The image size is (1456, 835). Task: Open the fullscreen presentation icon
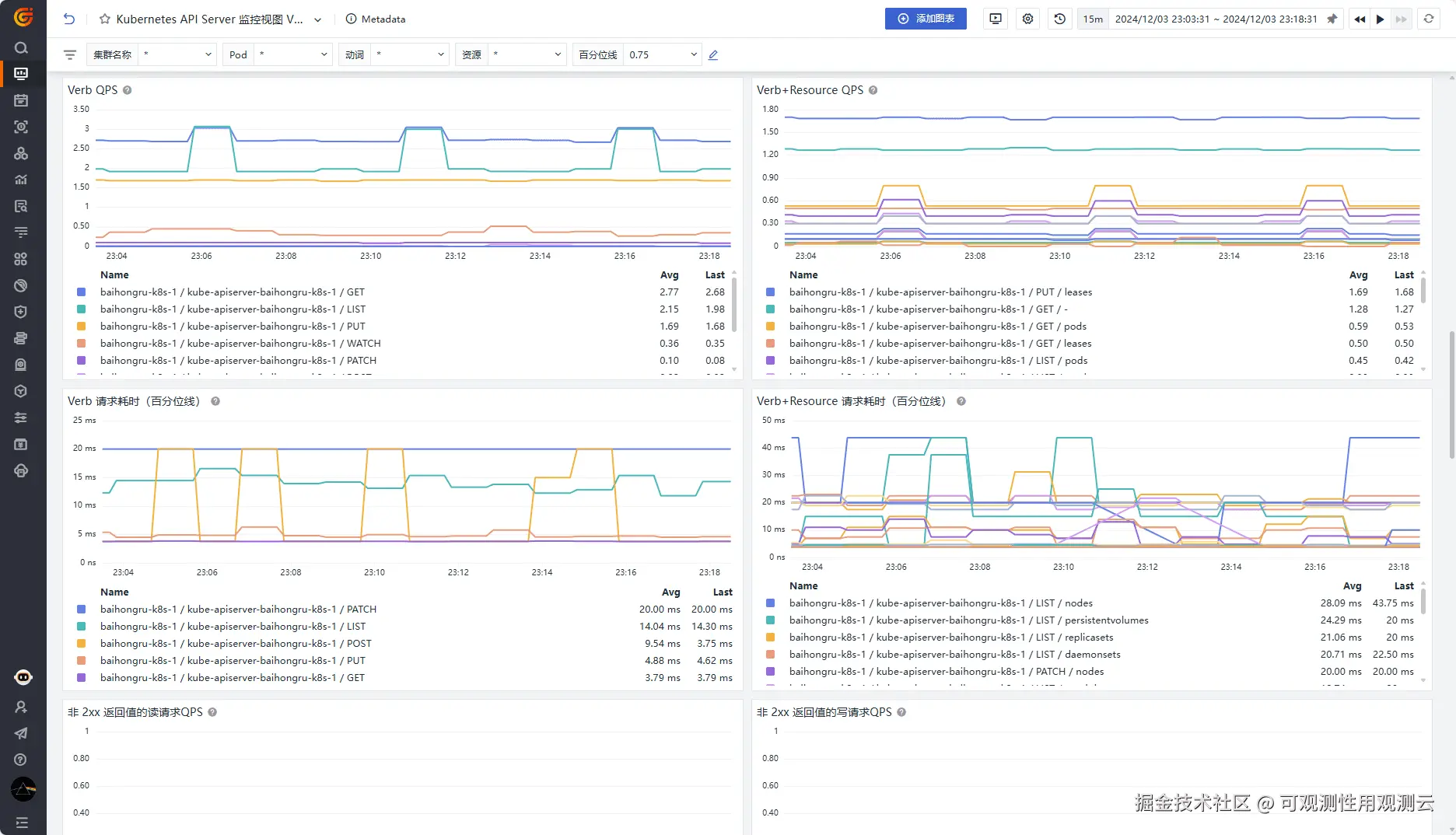(996, 19)
